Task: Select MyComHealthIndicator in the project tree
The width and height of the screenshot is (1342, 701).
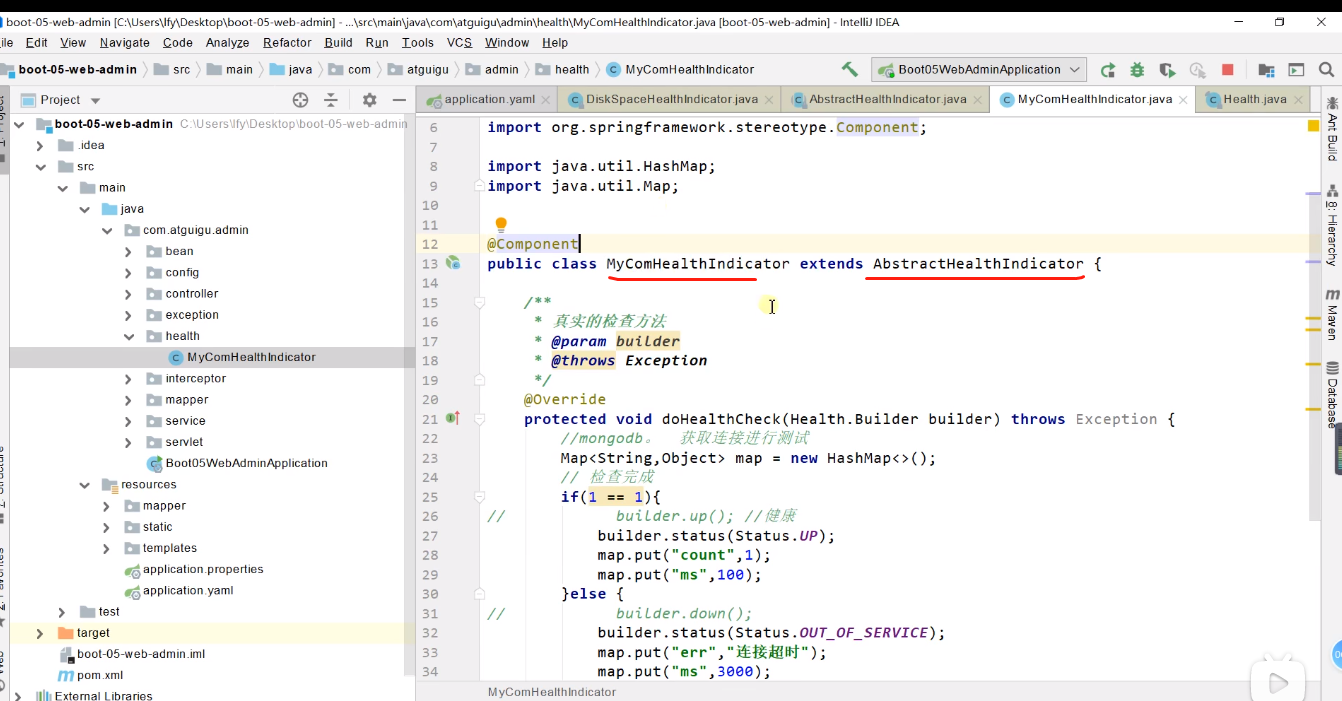Action: pos(251,357)
